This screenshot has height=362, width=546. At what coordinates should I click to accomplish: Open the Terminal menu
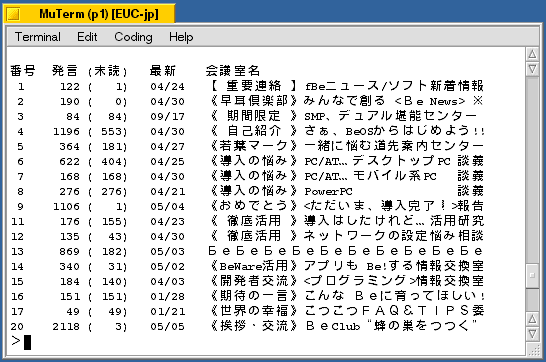(x=38, y=37)
